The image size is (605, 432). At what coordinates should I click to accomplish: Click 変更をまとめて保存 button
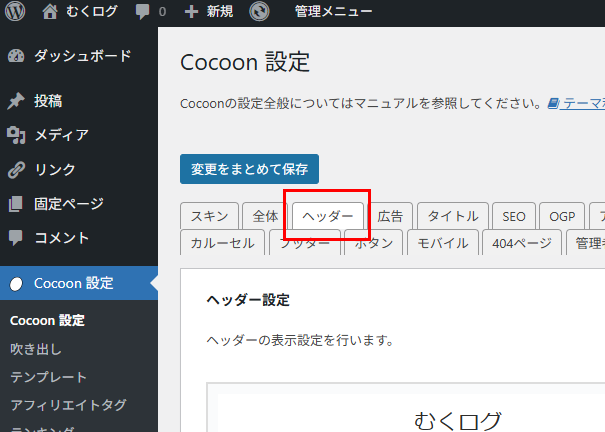[x=249, y=169]
